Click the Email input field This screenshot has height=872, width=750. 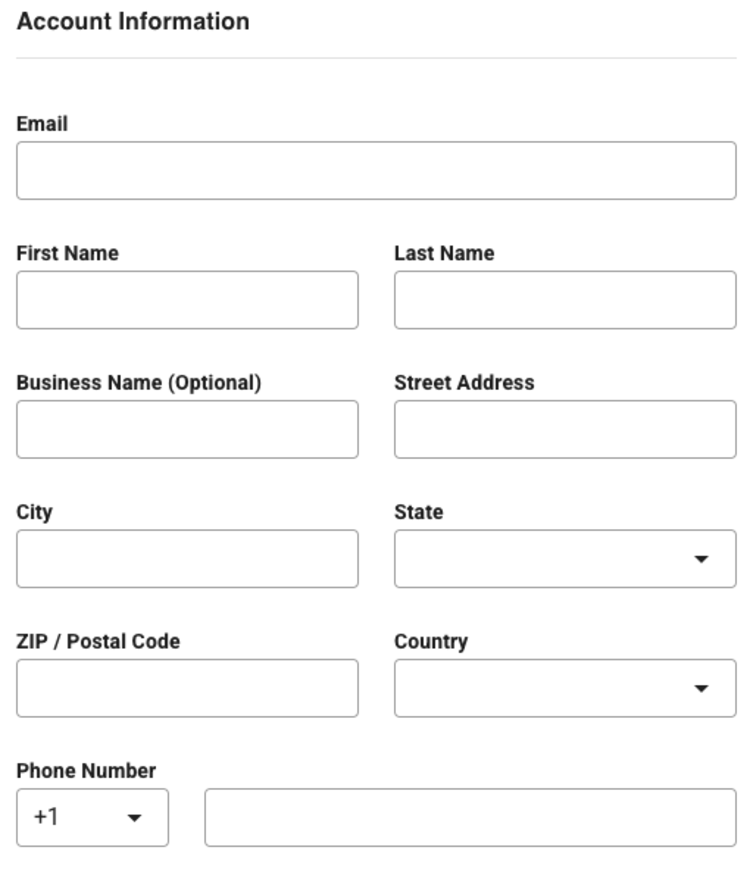coord(376,170)
